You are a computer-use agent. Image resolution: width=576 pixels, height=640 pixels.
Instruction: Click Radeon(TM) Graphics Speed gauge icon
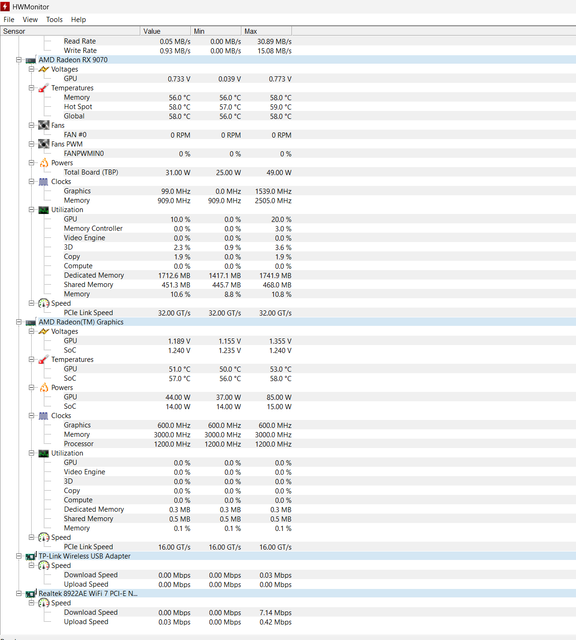(43, 538)
